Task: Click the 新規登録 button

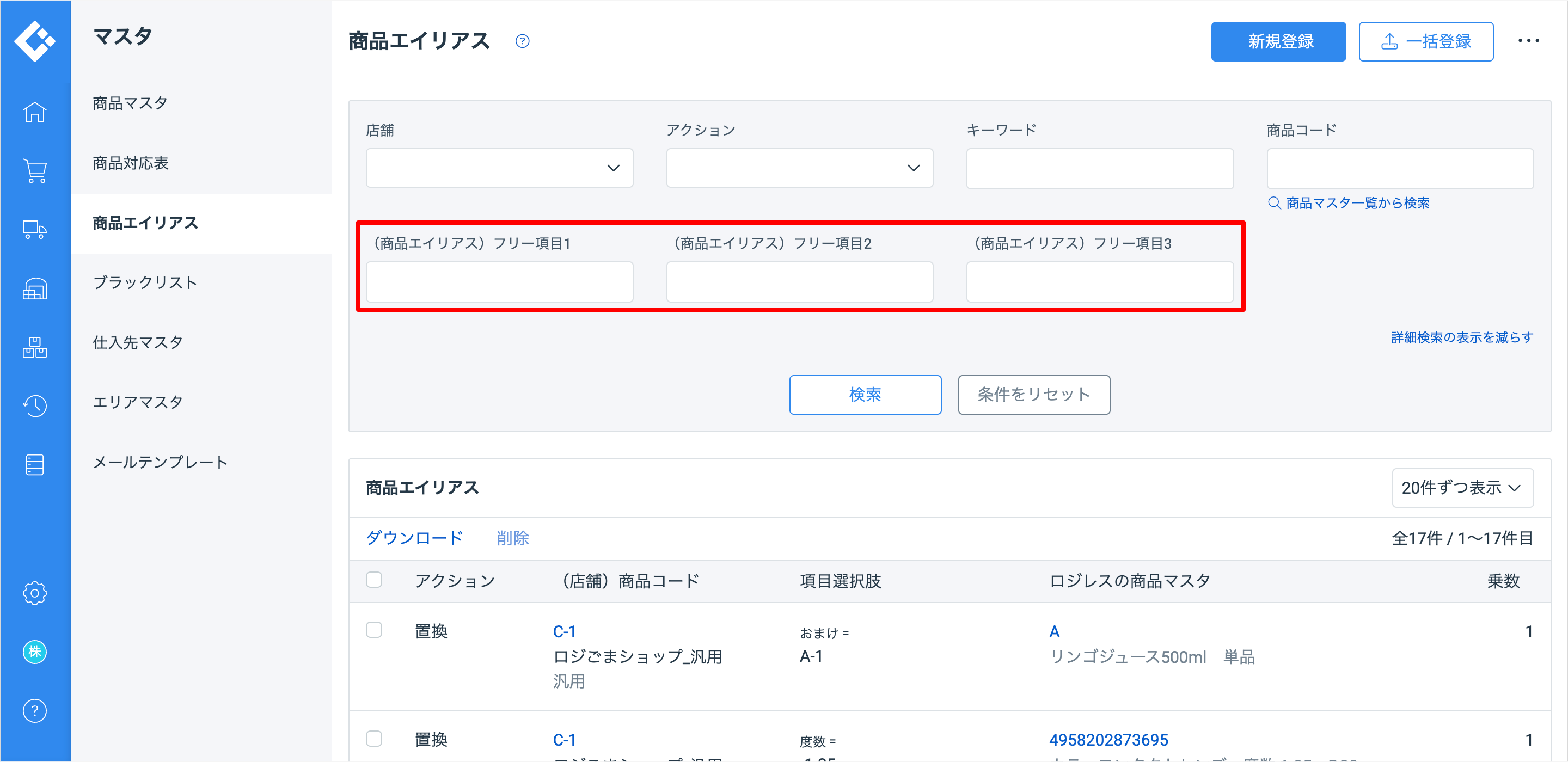Action: click(x=1278, y=41)
